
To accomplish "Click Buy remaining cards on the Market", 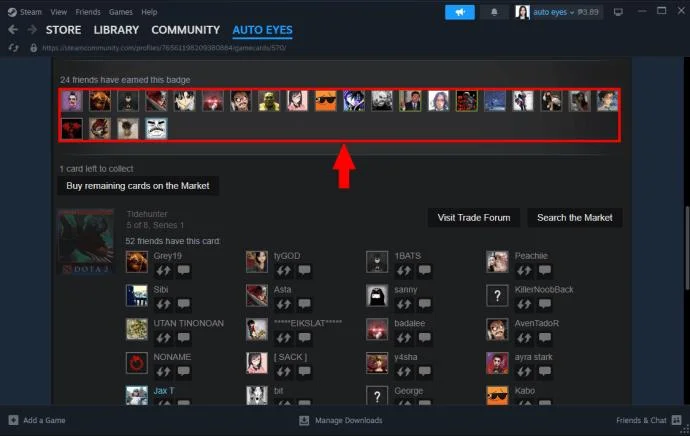I will tap(138, 186).
